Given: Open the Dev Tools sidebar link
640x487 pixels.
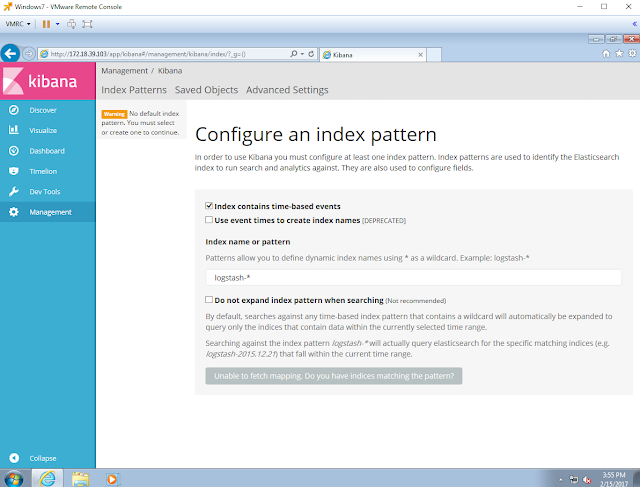Looking at the screenshot, I should [x=44, y=192].
